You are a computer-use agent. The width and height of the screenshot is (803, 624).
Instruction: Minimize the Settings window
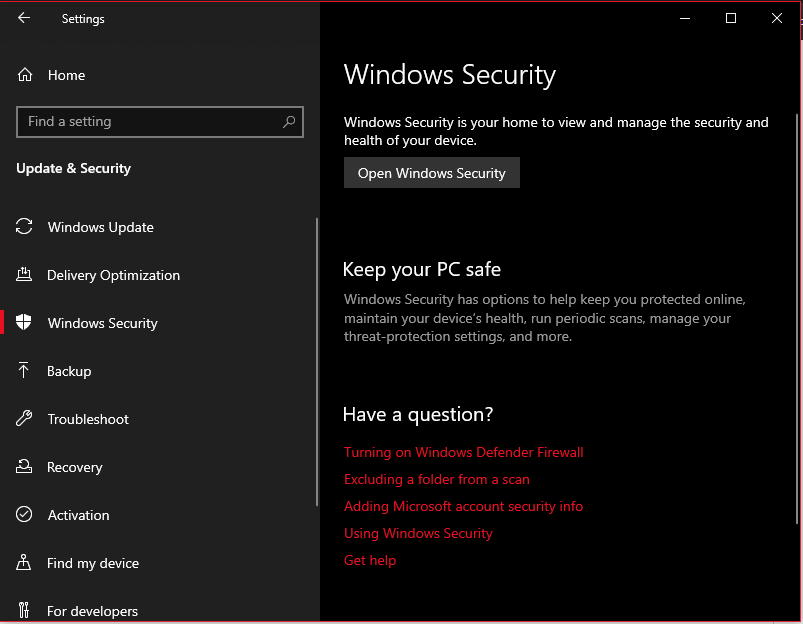click(685, 18)
